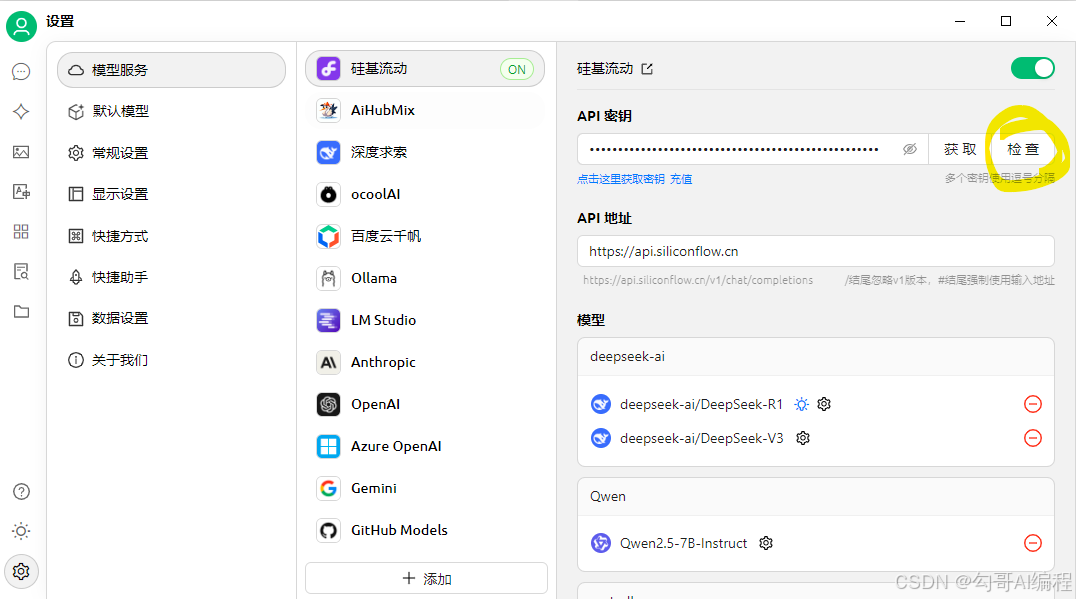1076x599 pixels.
Task: Collapse the deepseek-ai model group header
Action: [816, 357]
